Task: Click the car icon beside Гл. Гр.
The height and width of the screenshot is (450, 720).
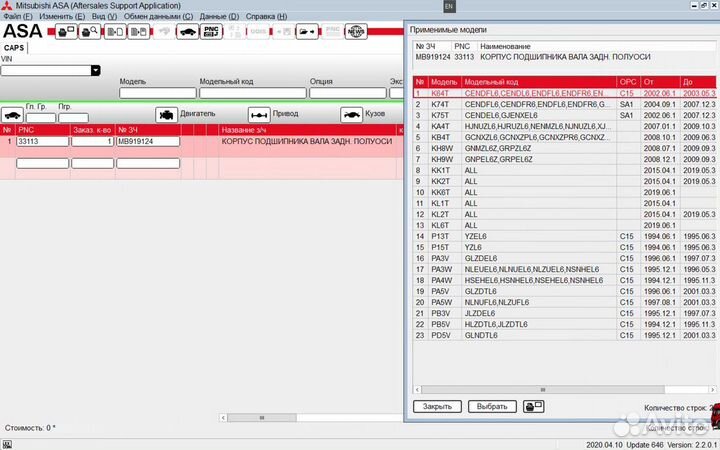Action: click(x=12, y=115)
